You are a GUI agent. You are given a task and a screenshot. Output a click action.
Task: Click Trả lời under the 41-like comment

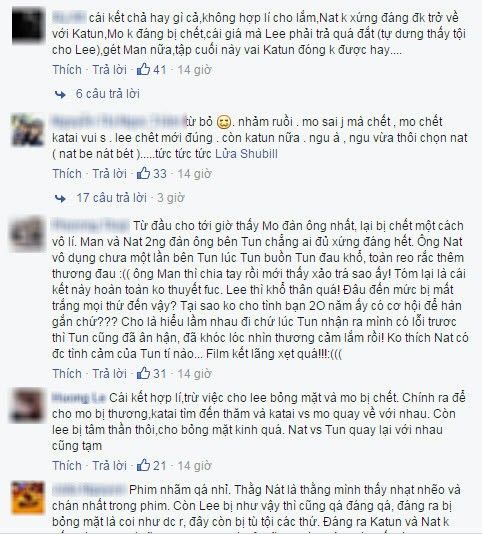[x=109, y=69]
